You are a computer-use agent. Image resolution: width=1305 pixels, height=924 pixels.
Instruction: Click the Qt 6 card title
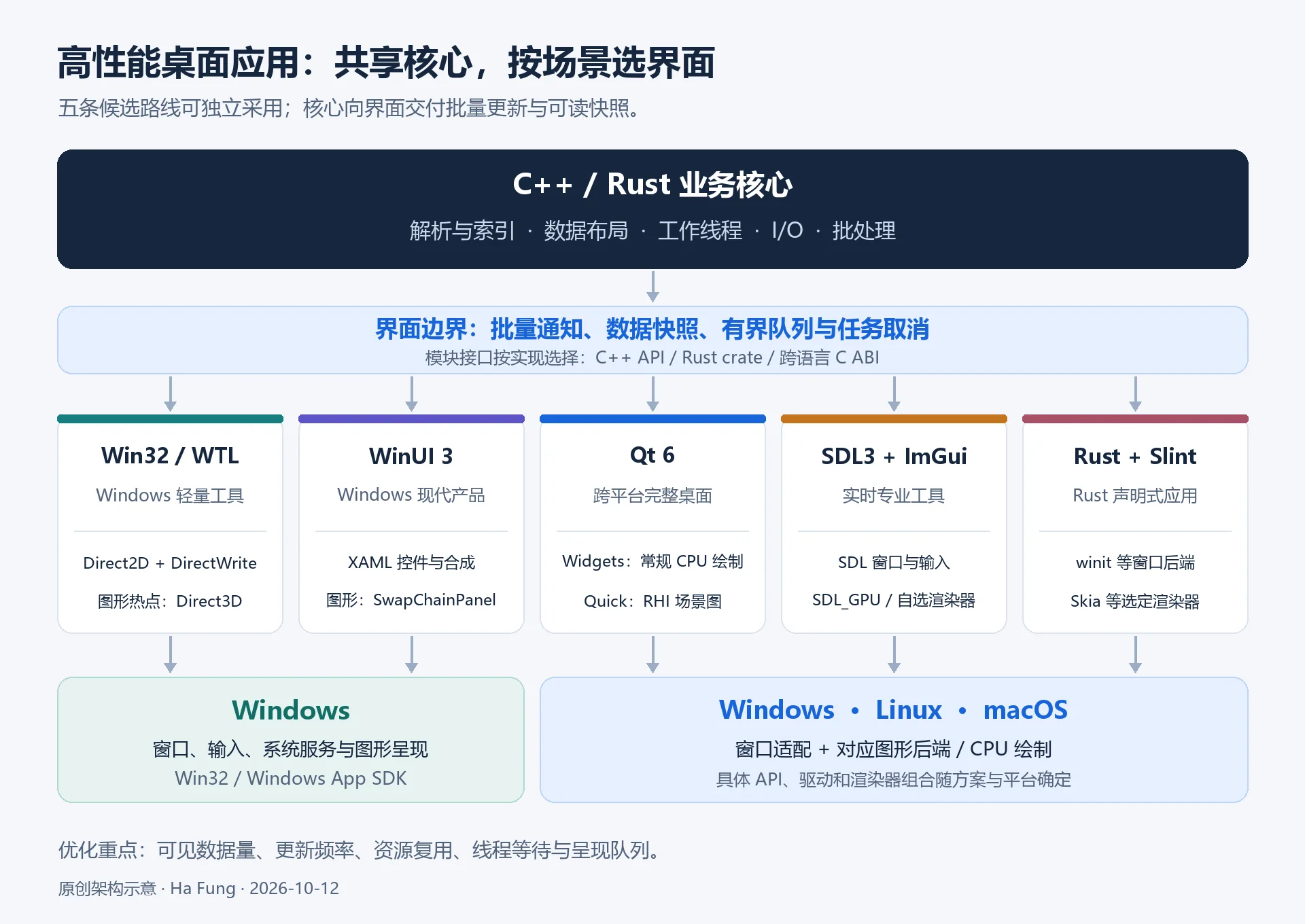point(652,455)
